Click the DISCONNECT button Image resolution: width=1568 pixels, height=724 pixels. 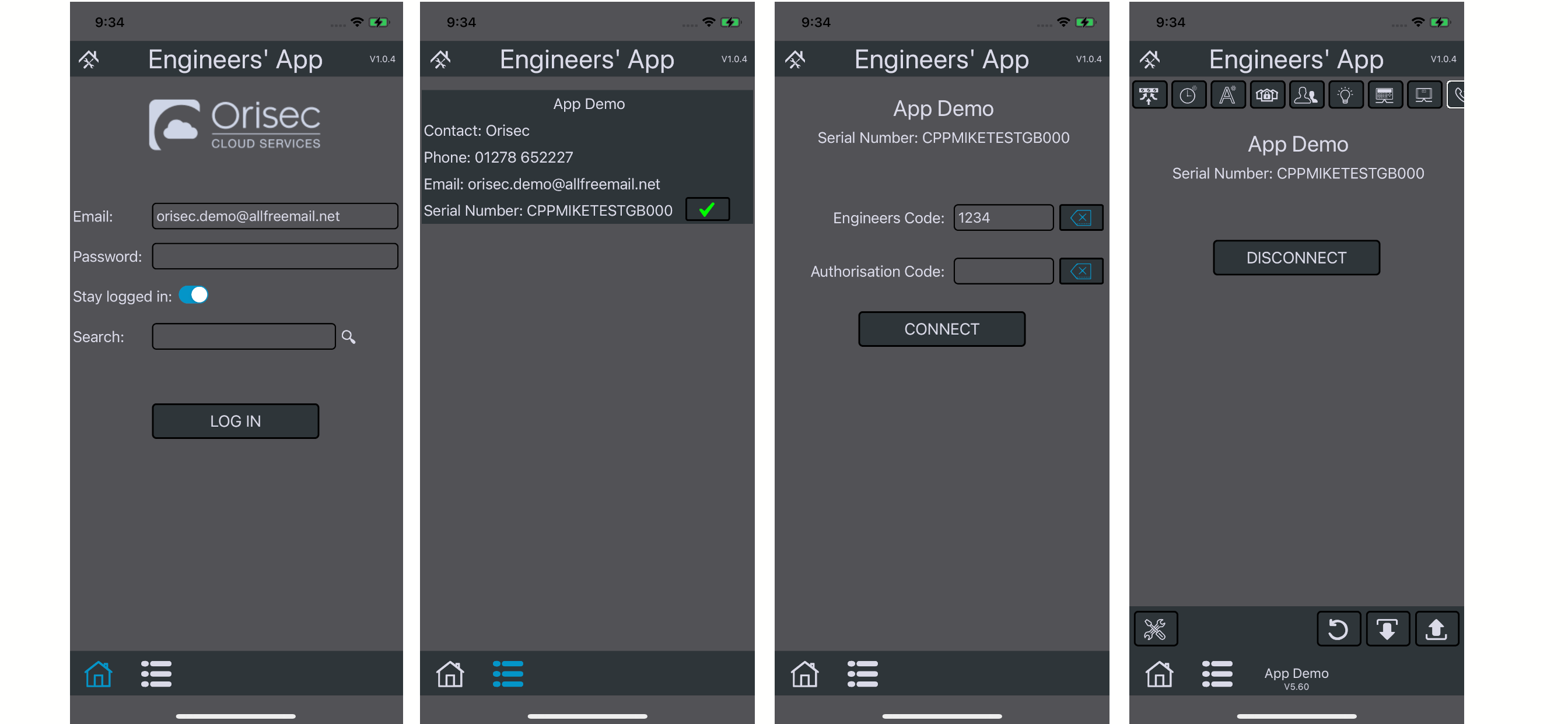pyautogui.click(x=1296, y=257)
